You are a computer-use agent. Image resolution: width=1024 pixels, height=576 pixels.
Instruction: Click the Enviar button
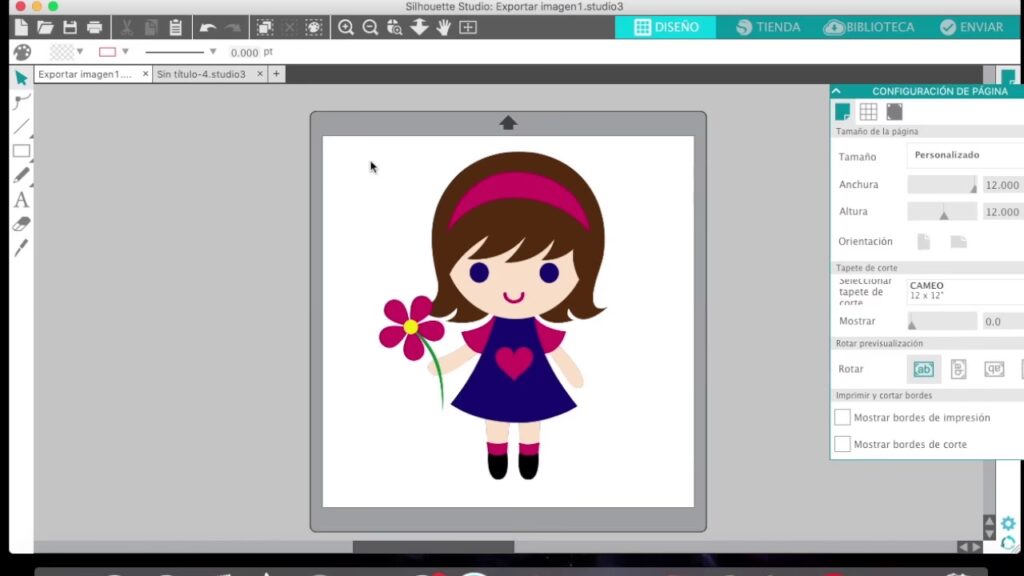(969, 27)
